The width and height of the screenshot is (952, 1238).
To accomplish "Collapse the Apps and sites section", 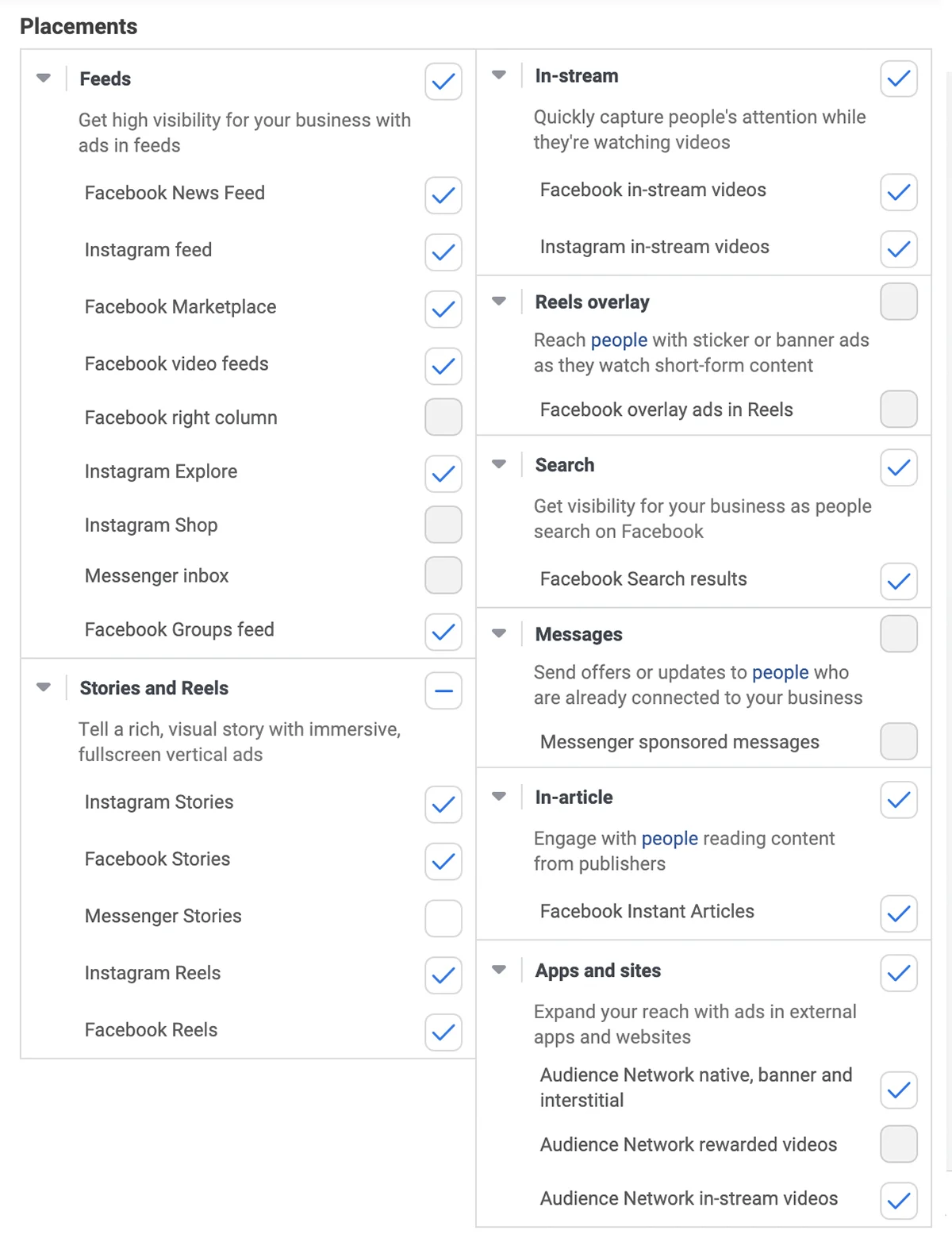I will 499,970.
